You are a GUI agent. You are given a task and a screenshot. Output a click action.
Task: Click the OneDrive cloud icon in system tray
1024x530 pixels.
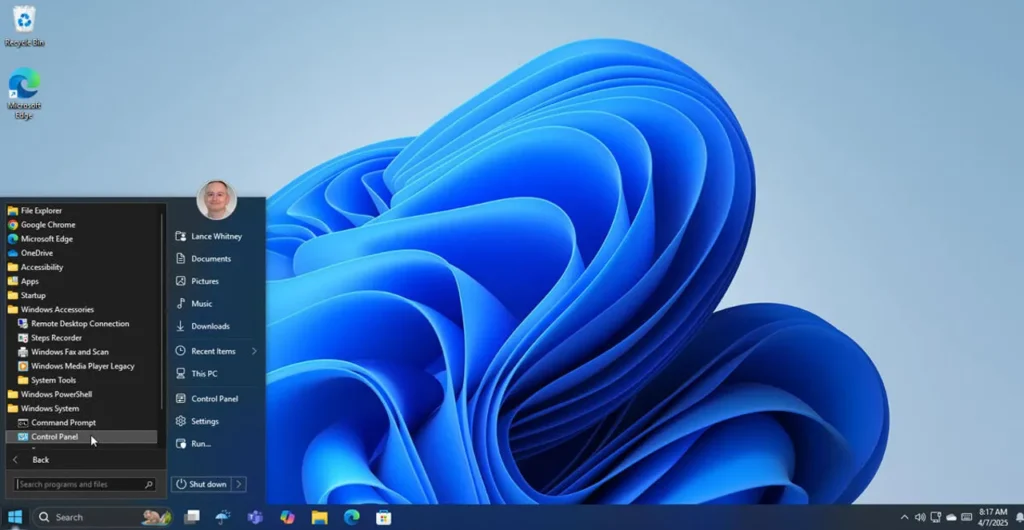click(x=951, y=517)
